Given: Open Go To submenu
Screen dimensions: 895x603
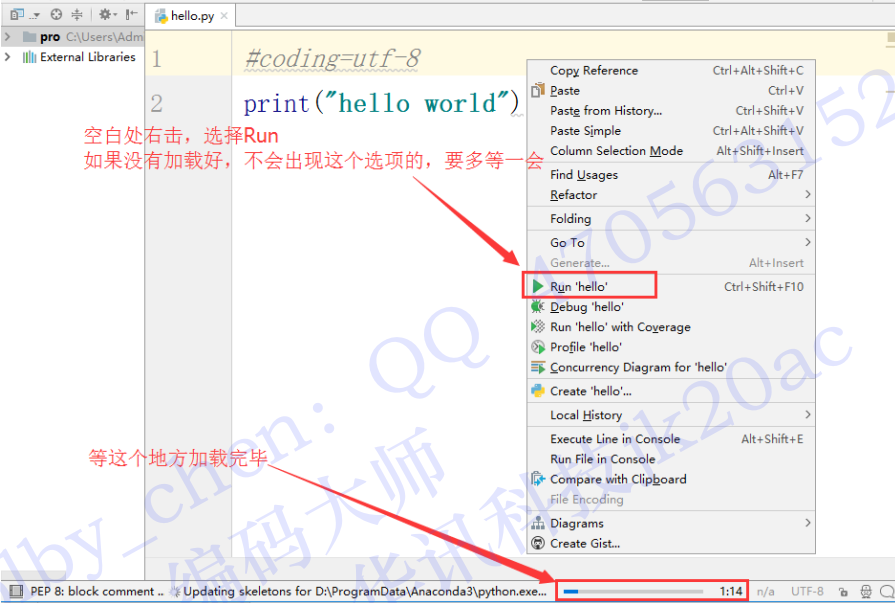Looking at the screenshot, I should point(671,243).
